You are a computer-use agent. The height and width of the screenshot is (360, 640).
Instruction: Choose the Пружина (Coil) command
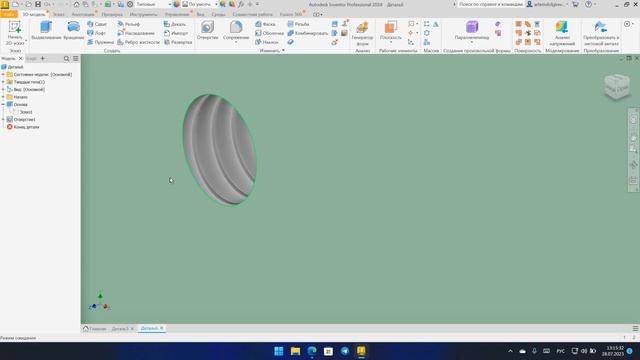point(100,42)
